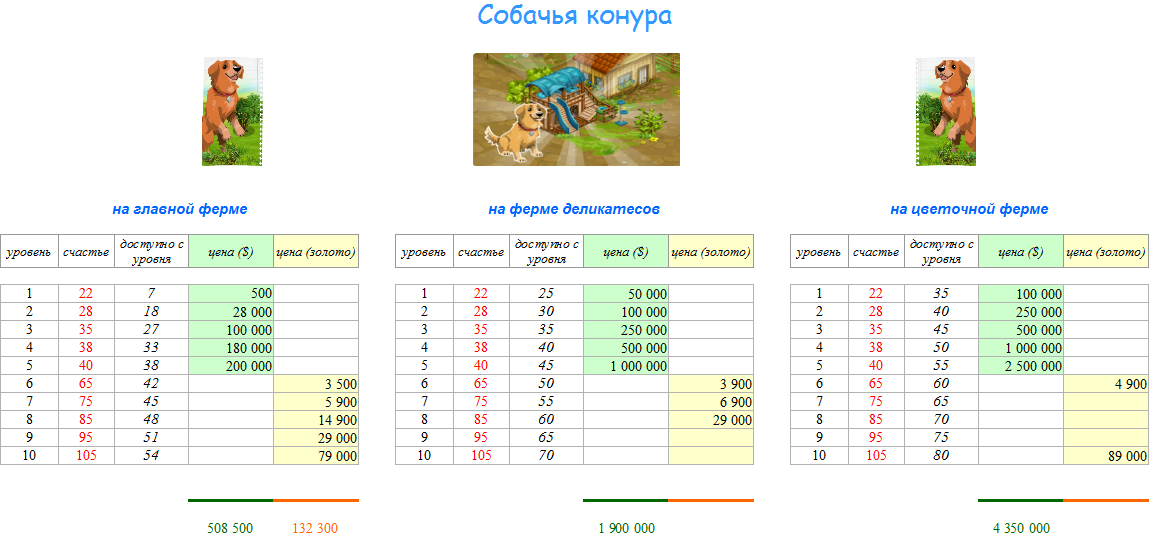Select the 'на ферме деликатесов' heading
The image size is (1154, 549).
(574, 209)
